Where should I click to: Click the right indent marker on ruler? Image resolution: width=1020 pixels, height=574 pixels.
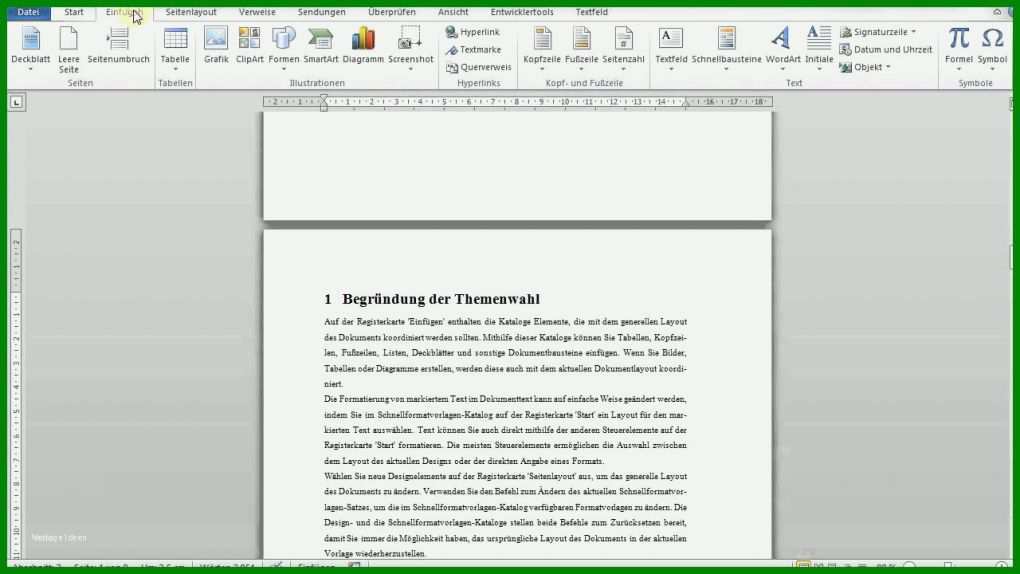pos(686,104)
